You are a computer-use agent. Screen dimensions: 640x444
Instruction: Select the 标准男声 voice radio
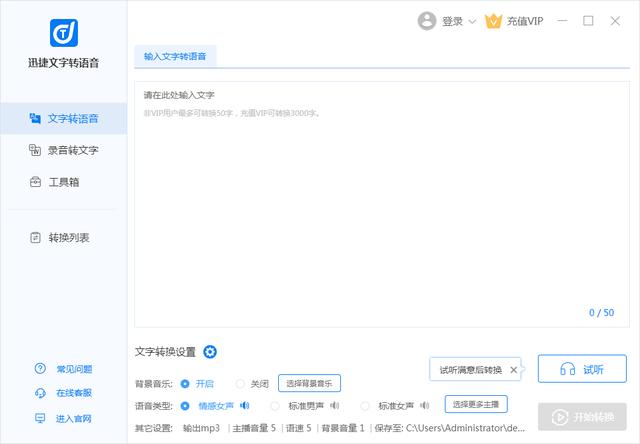(x=275, y=406)
